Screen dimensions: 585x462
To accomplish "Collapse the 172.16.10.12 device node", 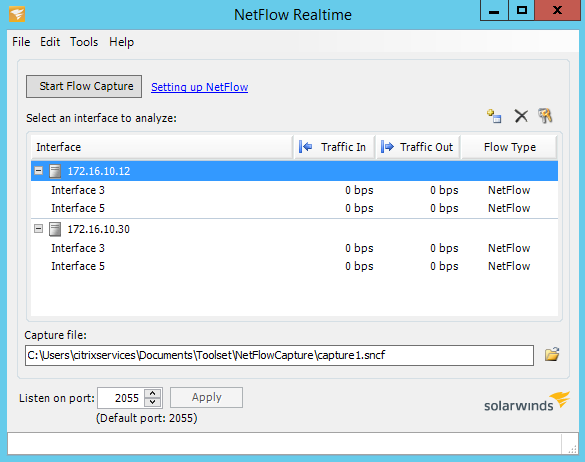I will click(x=38, y=171).
